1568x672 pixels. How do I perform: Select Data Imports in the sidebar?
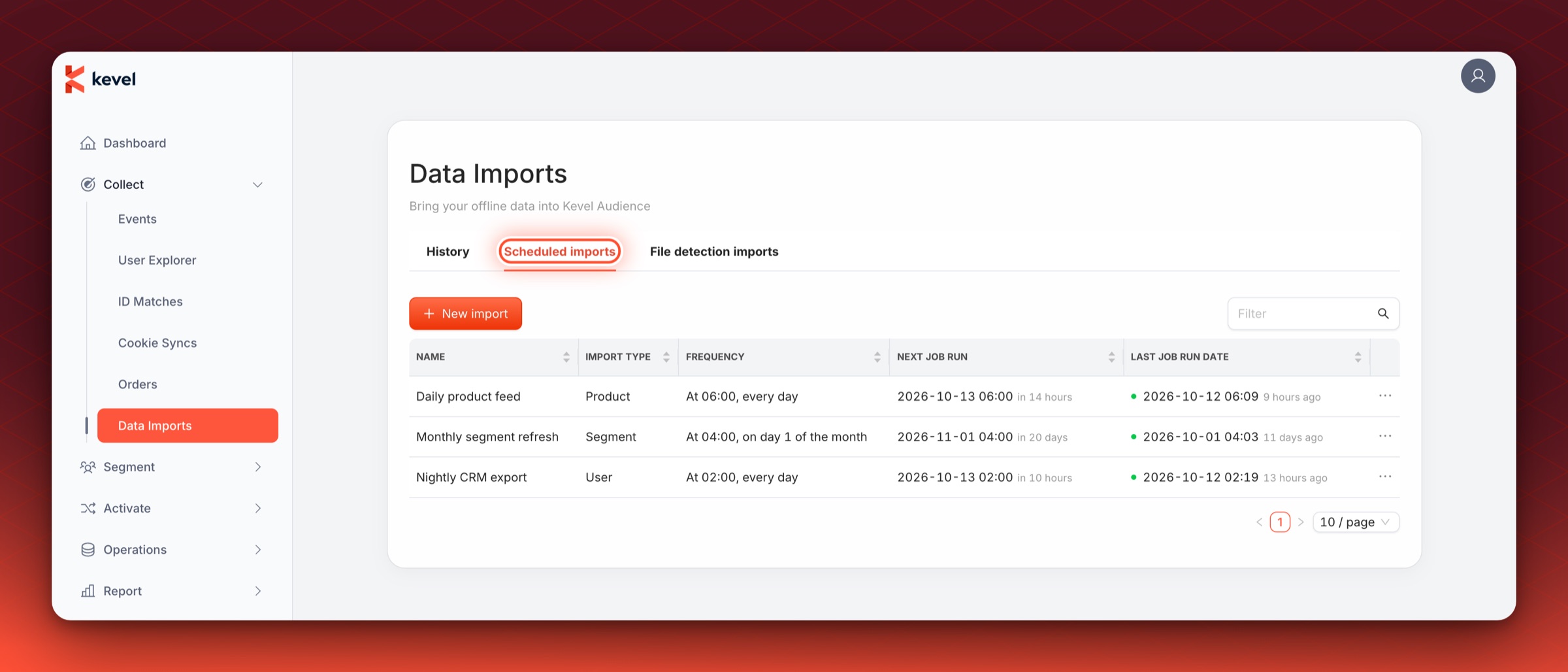[188, 426]
